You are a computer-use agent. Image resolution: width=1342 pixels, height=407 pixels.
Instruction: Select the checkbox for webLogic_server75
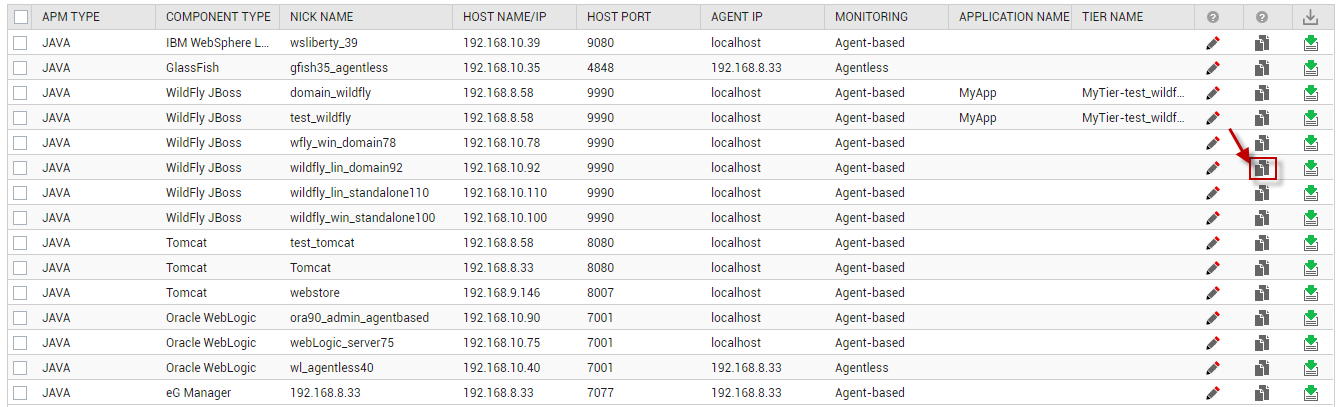tap(20, 343)
